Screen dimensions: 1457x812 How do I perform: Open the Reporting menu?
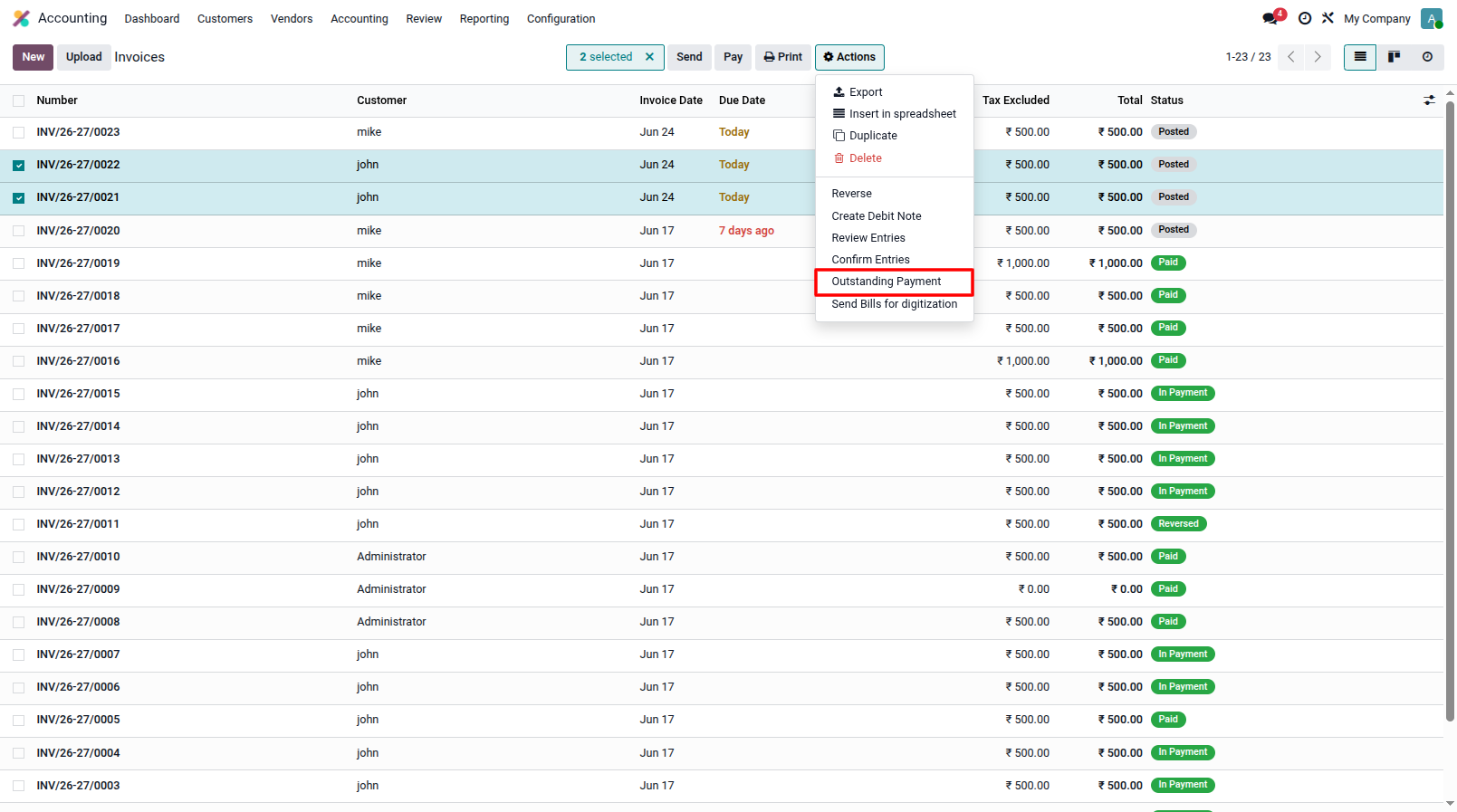click(x=484, y=18)
